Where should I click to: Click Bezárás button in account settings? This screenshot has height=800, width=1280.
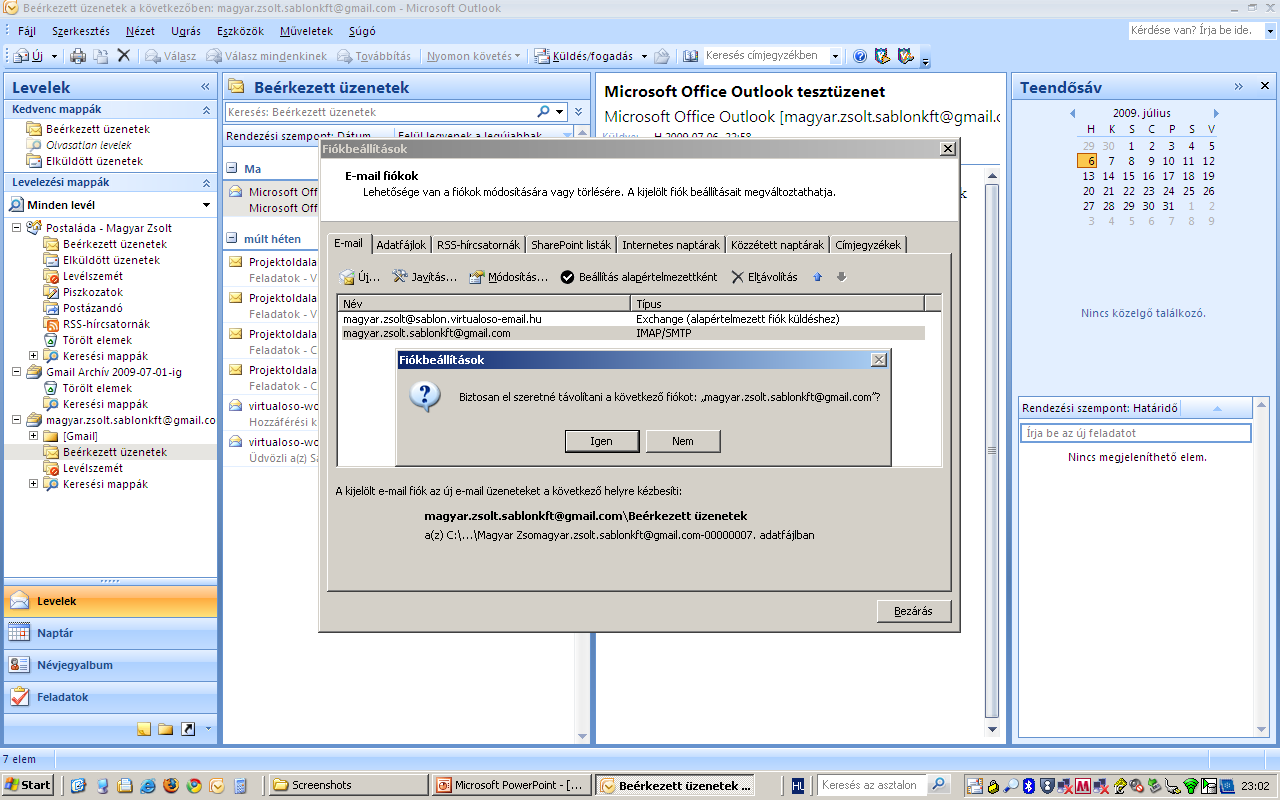click(x=914, y=611)
